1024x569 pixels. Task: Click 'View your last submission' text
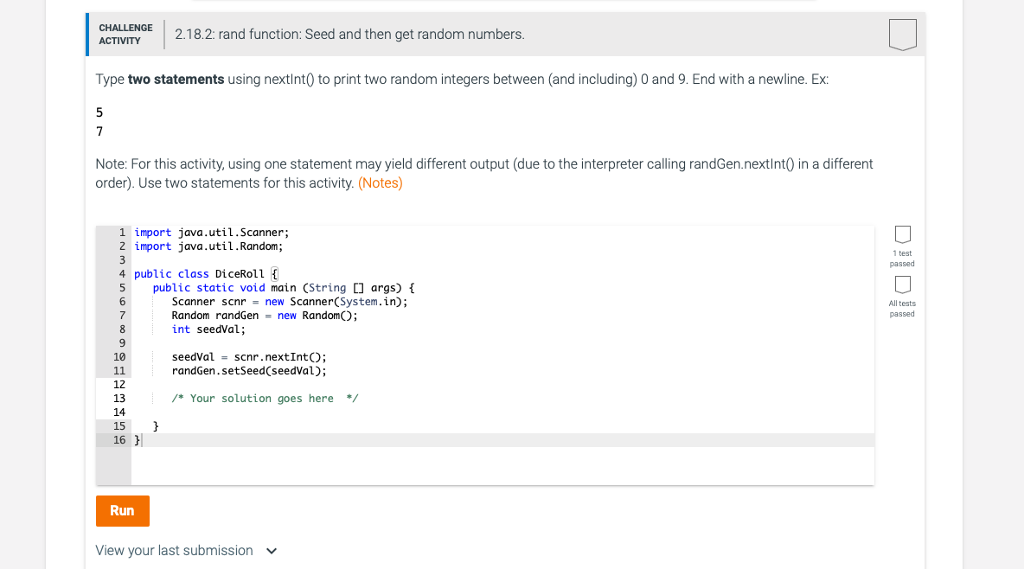[174, 550]
